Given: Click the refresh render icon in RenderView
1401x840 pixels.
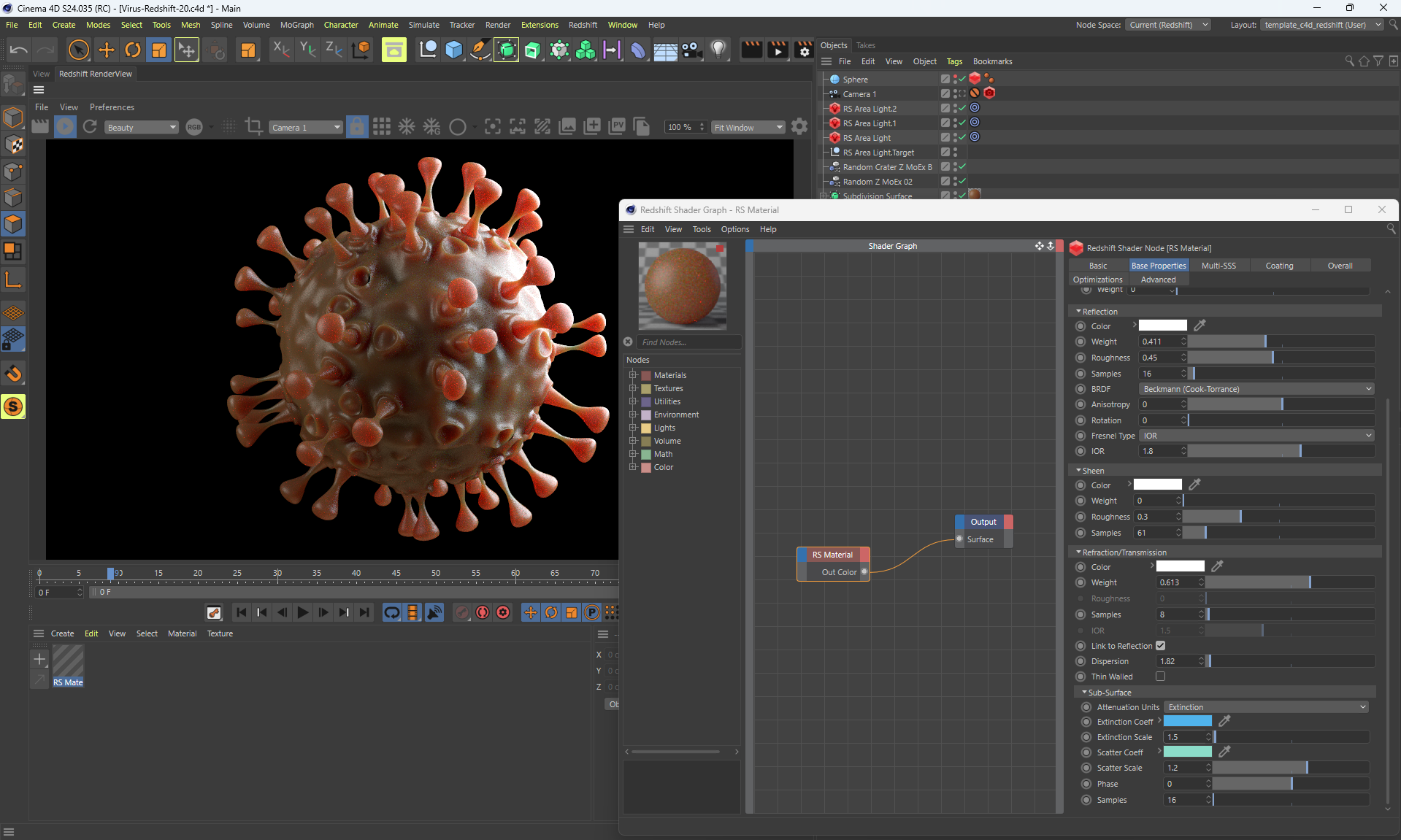Looking at the screenshot, I should (90, 127).
